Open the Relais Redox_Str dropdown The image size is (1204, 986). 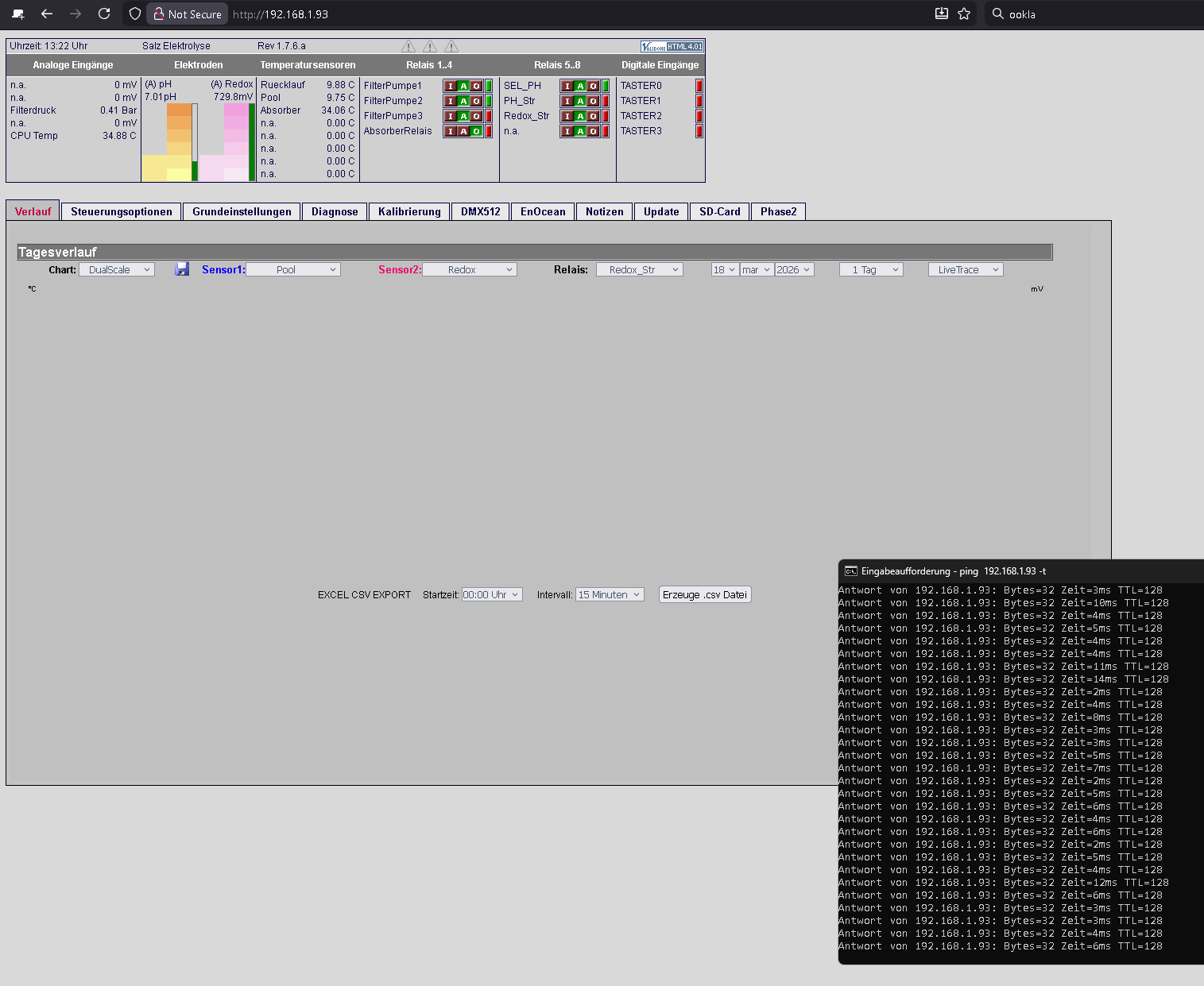(640, 270)
